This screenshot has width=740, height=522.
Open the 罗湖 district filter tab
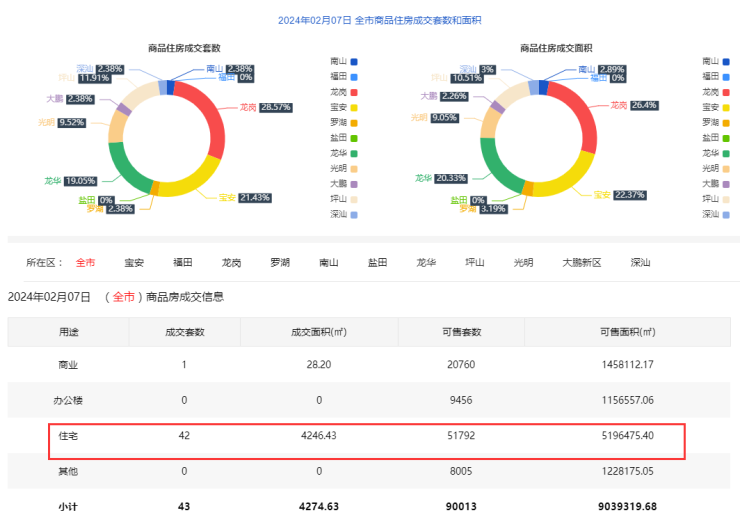click(280, 263)
